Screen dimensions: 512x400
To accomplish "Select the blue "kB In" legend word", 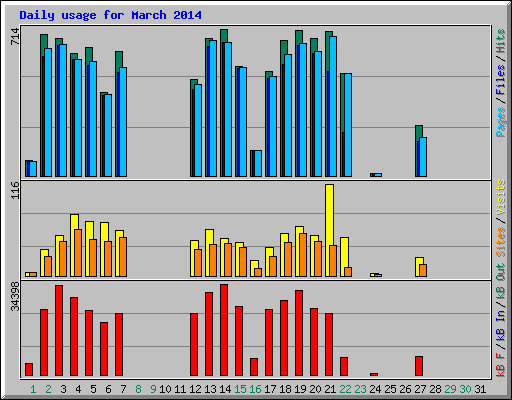I will [501, 327].
